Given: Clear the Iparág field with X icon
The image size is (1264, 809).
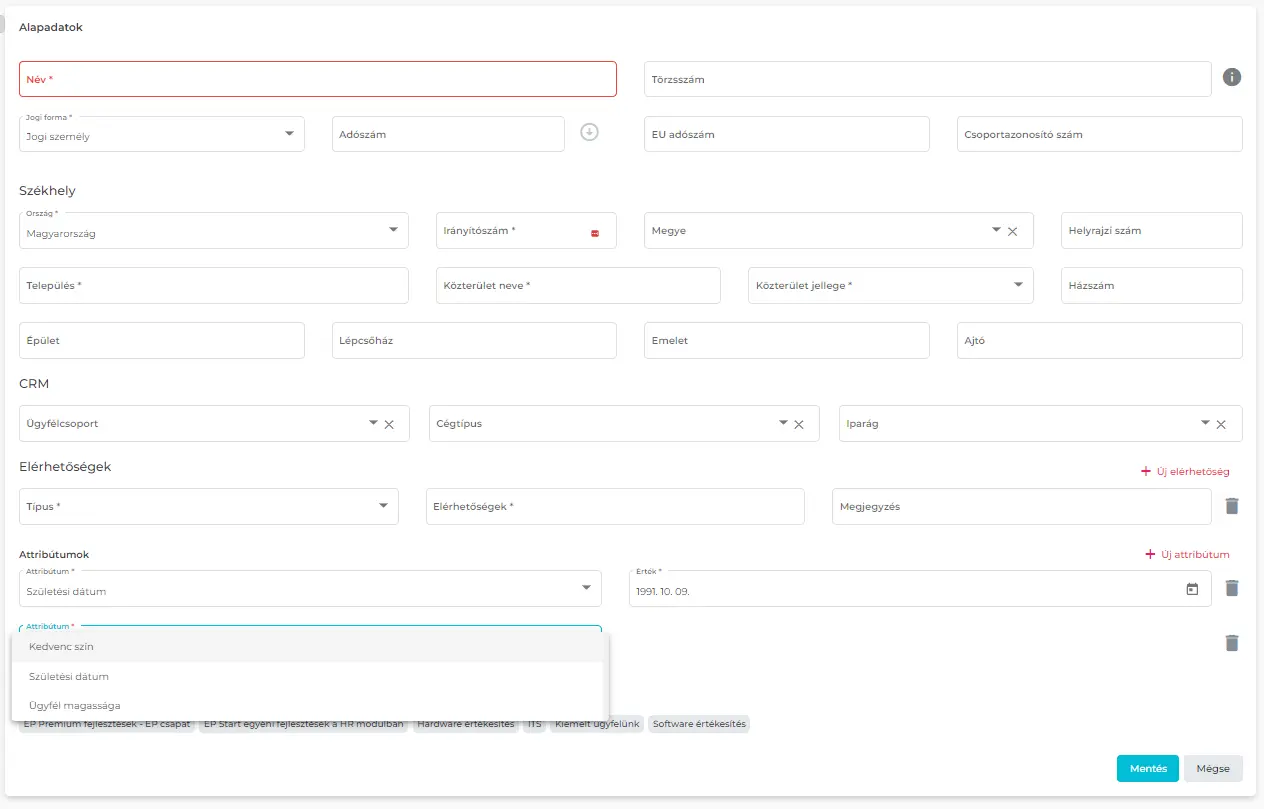Looking at the screenshot, I should (1221, 424).
